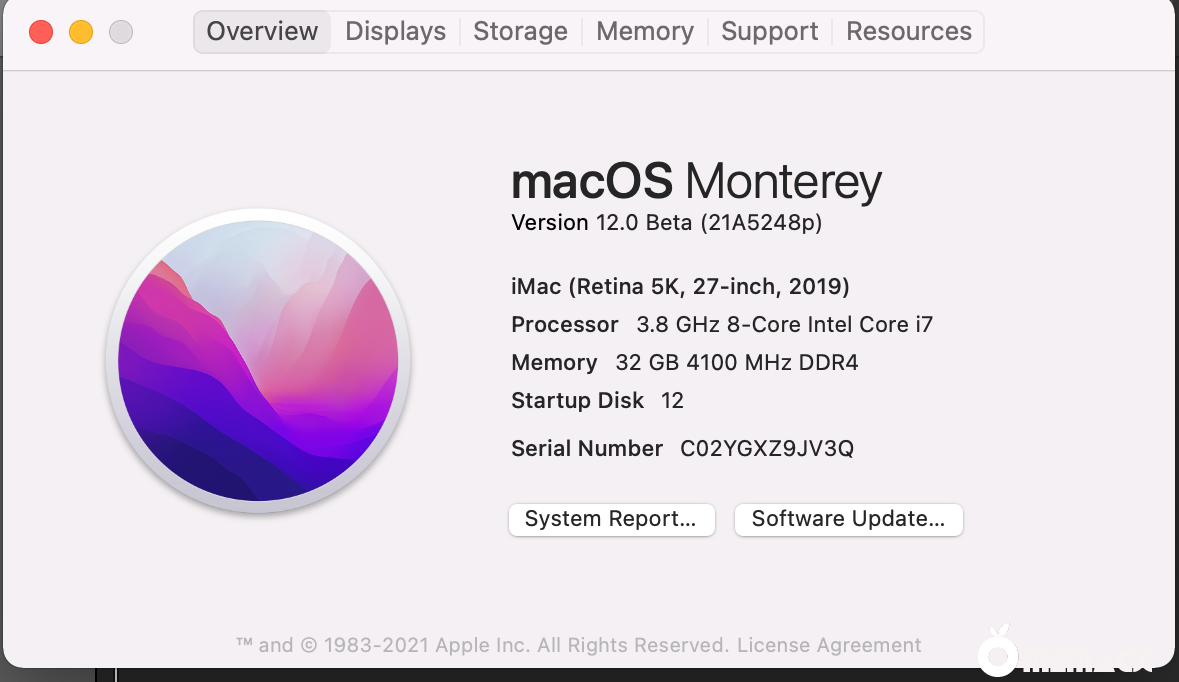The height and width of the screenshot is (682, 1179).
Task: Go to the Memory tab
Action: [645, 32]
